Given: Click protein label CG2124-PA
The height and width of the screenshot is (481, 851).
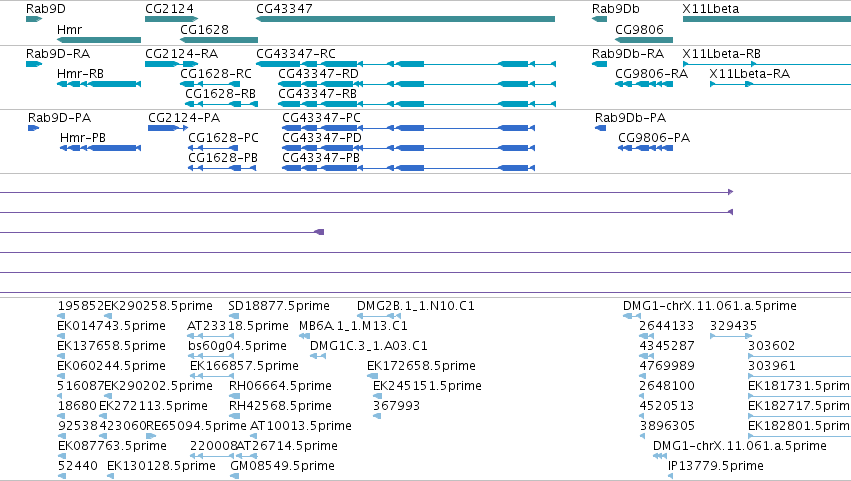Looking at the screenshot, I should tap(184, 118).
